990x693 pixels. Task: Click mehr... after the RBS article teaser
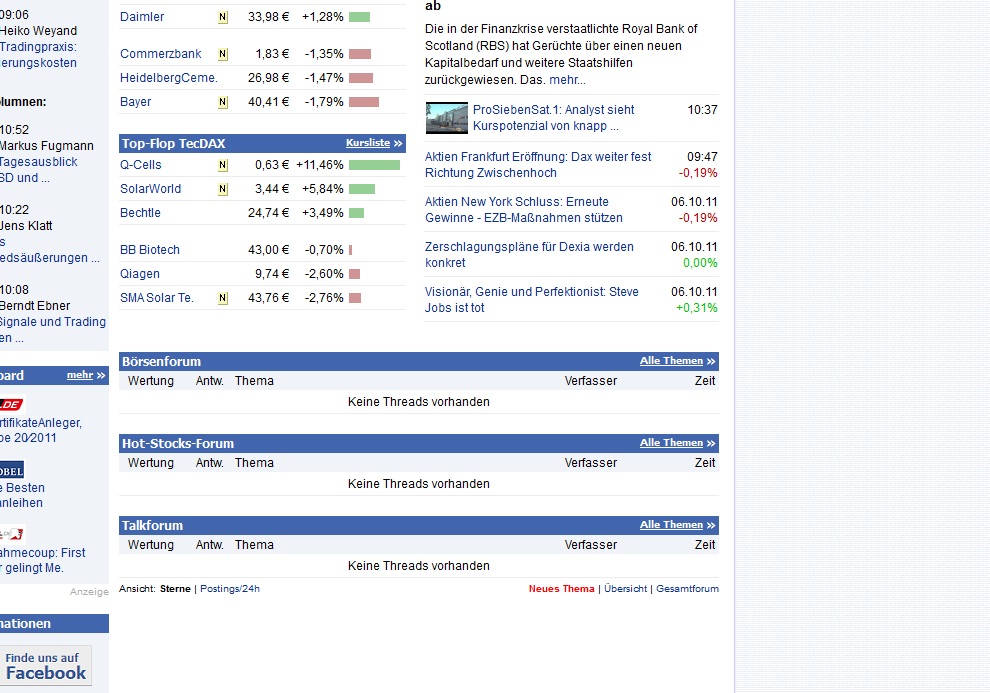(x=567, y=80)
